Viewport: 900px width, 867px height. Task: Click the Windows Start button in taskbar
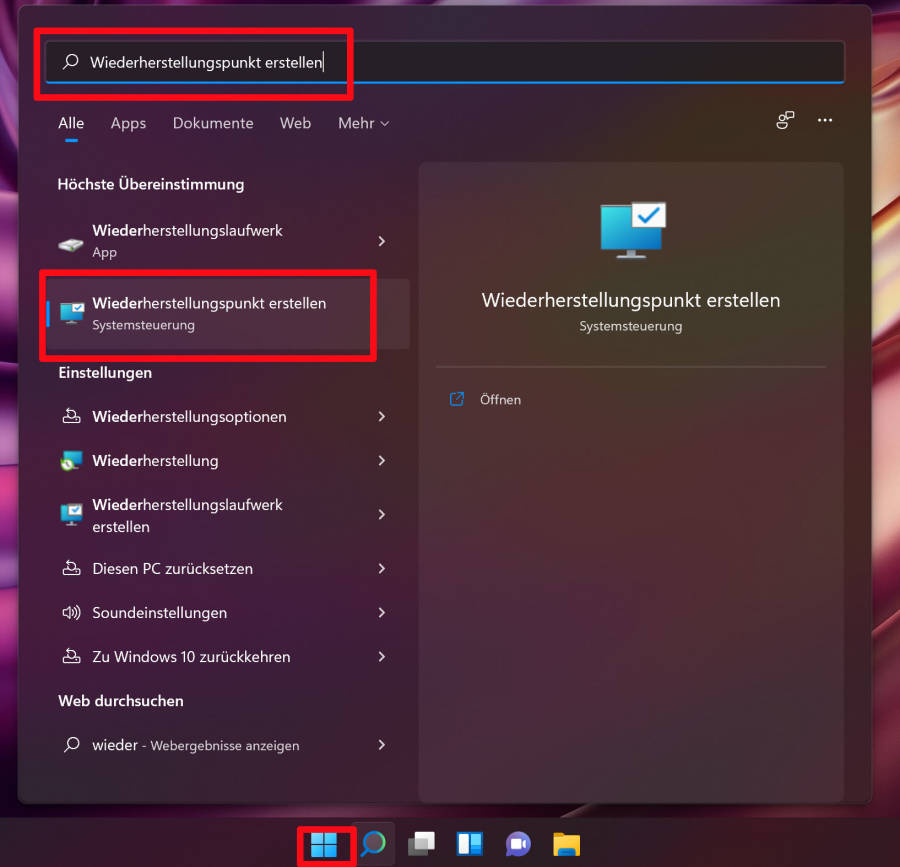(324, 844)
